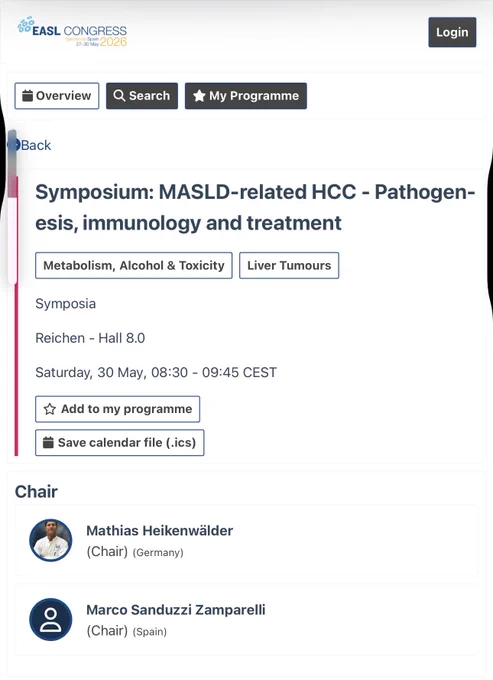Select the Metabolism, Alcohol & Toxicity tag
The image size is (493, 680).
click(134, 265)
